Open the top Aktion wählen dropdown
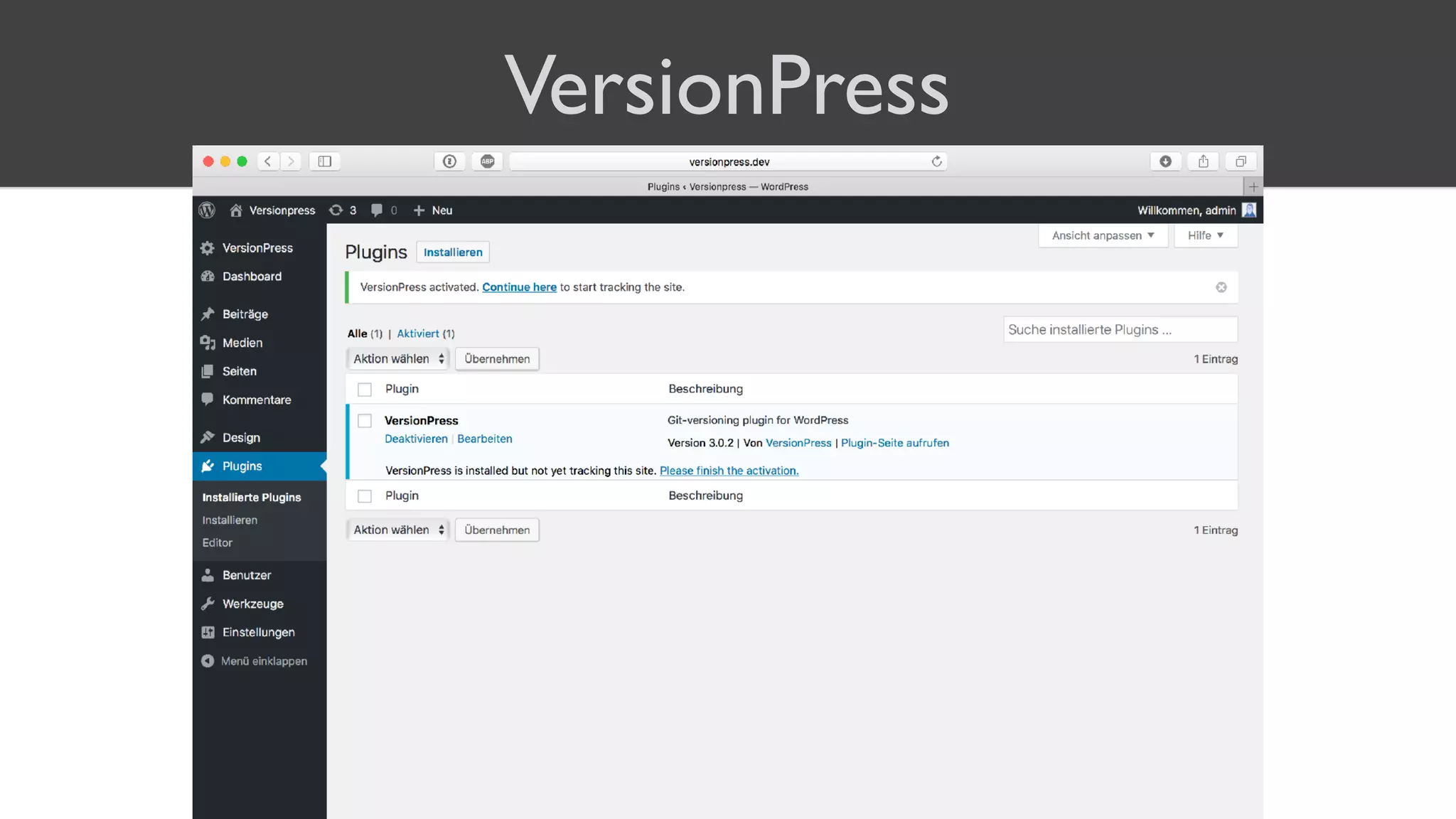 [398, 359]
